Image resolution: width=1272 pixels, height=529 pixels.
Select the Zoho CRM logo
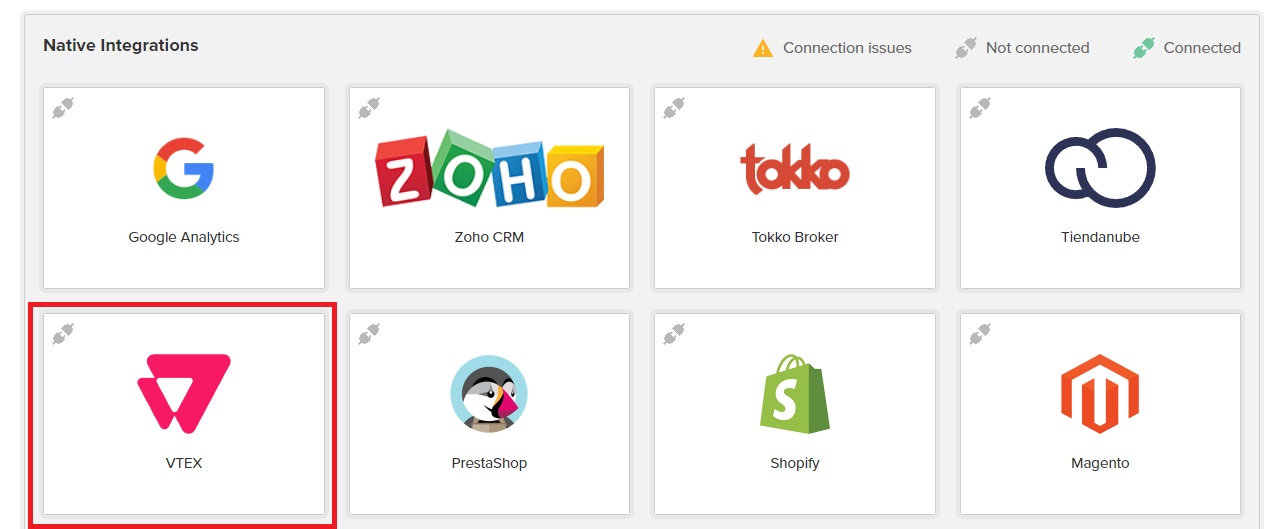[x=489, y=168]
